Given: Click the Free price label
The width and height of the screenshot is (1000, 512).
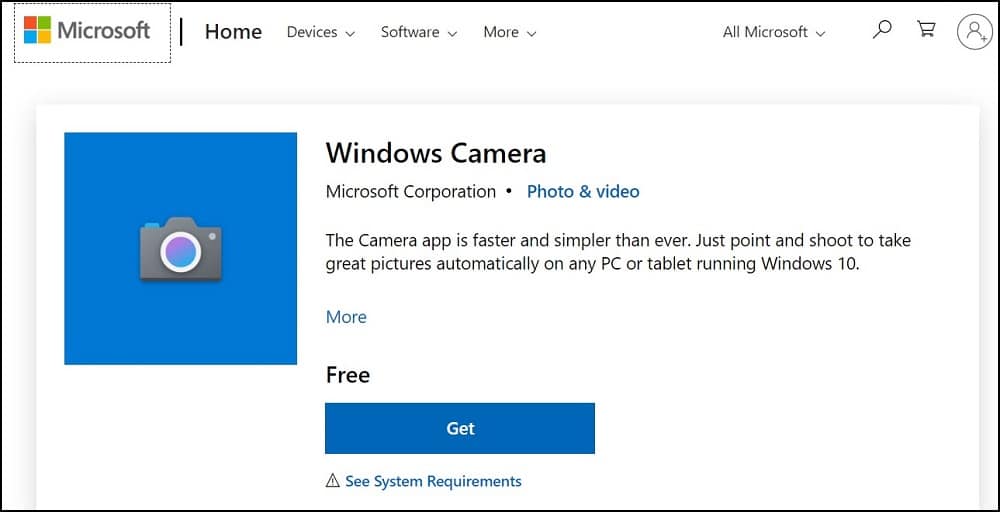Looking at the screenshot, I should pos(348,374).
